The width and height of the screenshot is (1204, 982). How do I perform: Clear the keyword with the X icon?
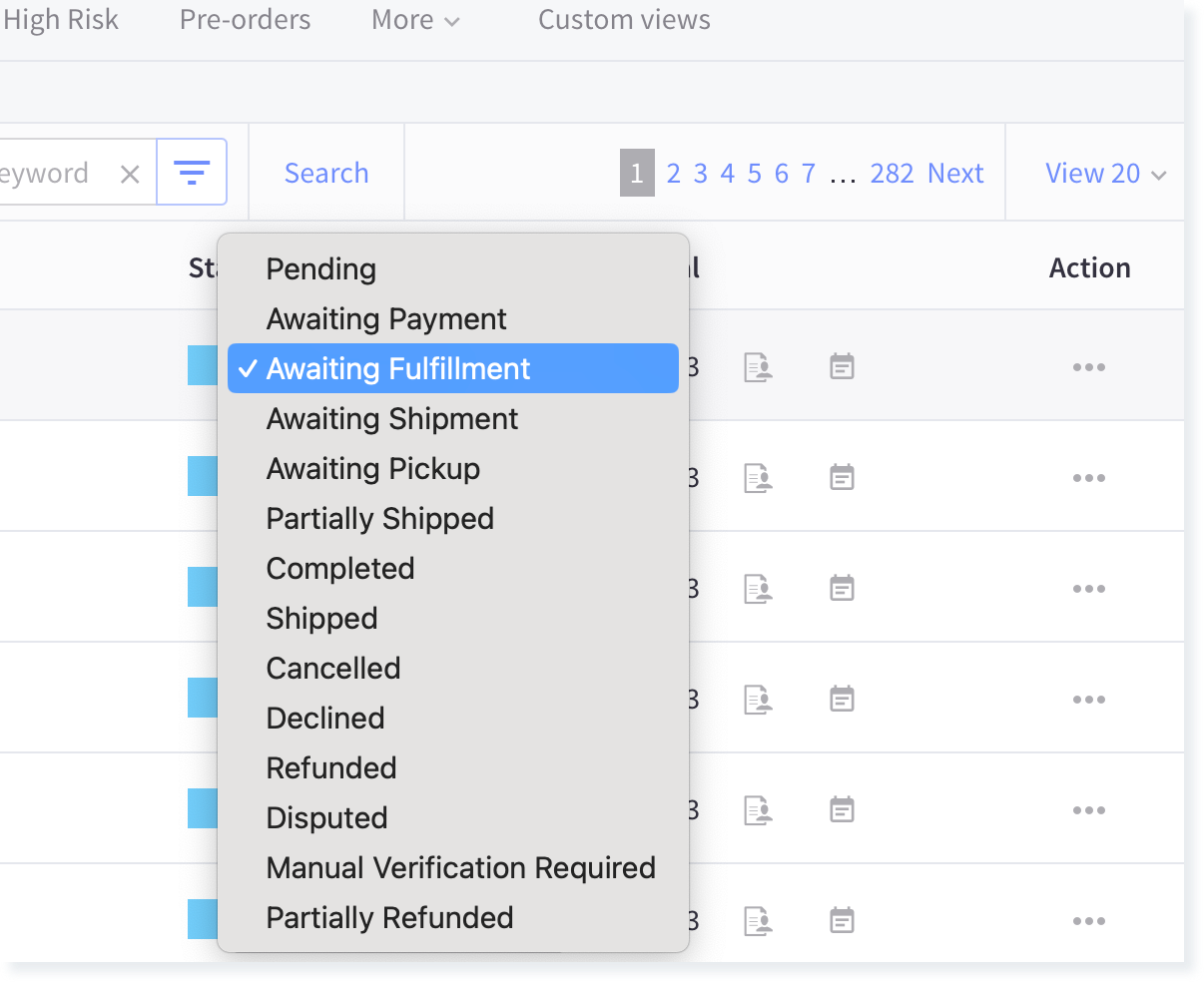pyautogui.click(x=130, y=173)
